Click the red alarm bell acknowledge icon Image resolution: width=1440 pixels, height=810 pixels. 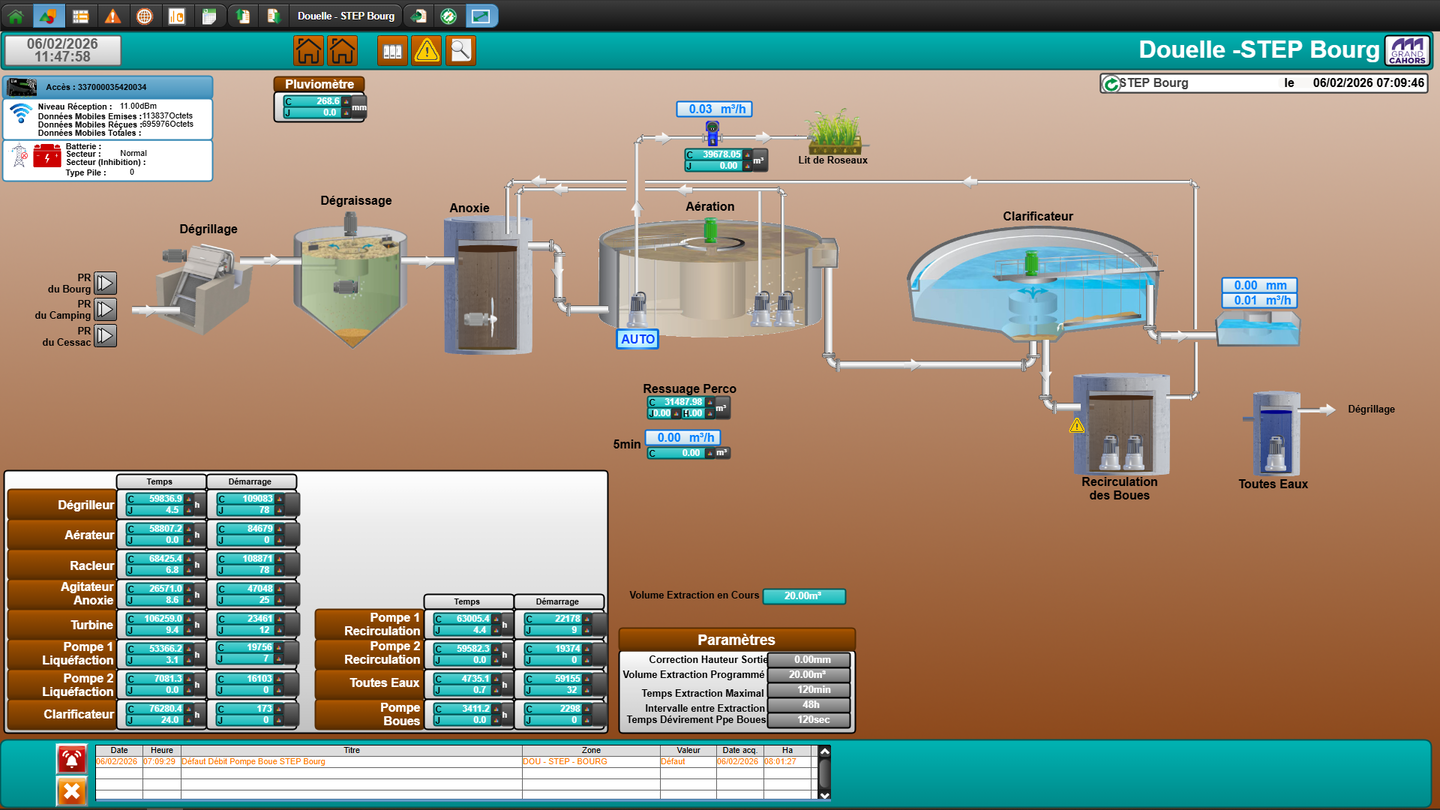71,759
